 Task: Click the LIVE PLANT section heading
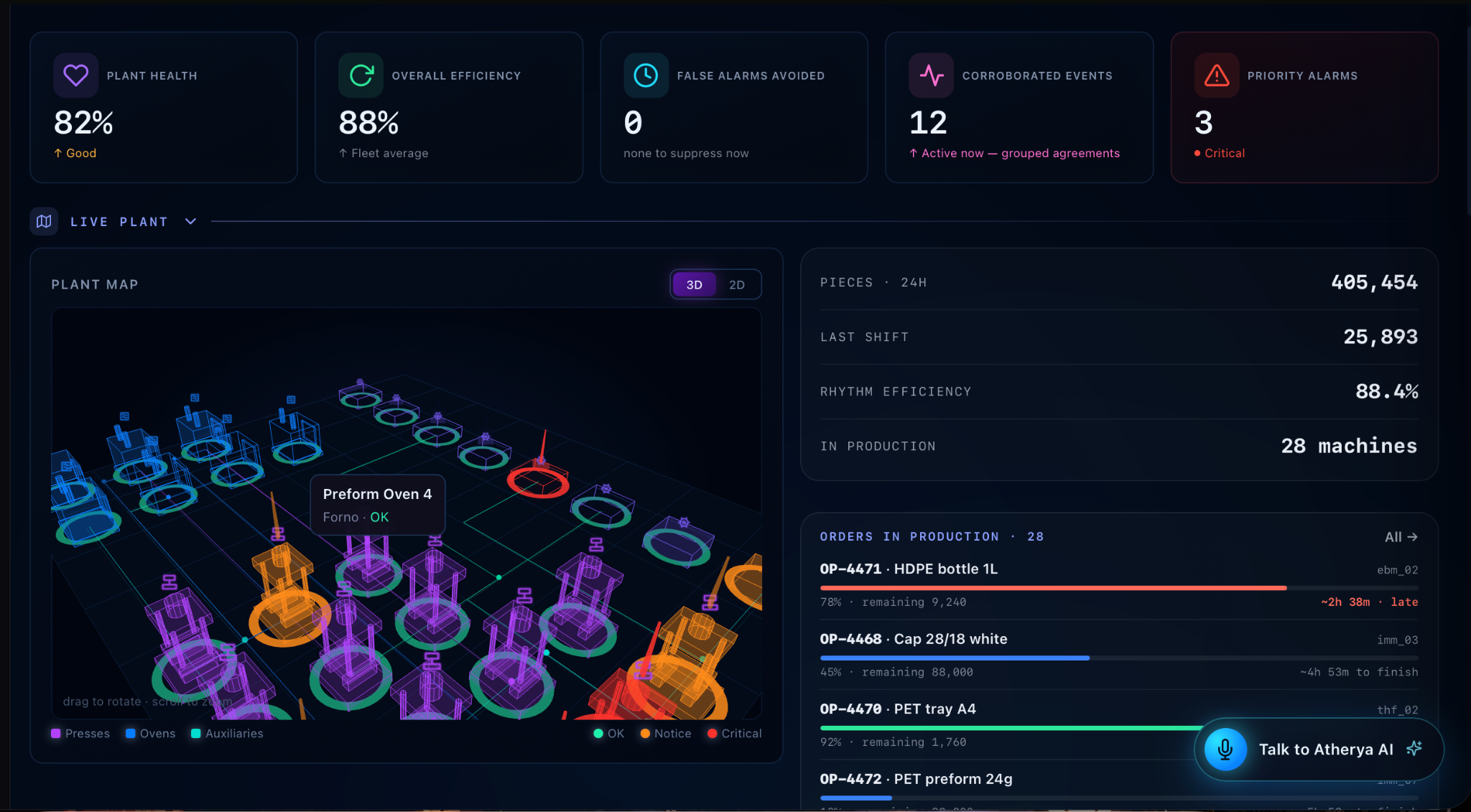click(x=119, y=222)
